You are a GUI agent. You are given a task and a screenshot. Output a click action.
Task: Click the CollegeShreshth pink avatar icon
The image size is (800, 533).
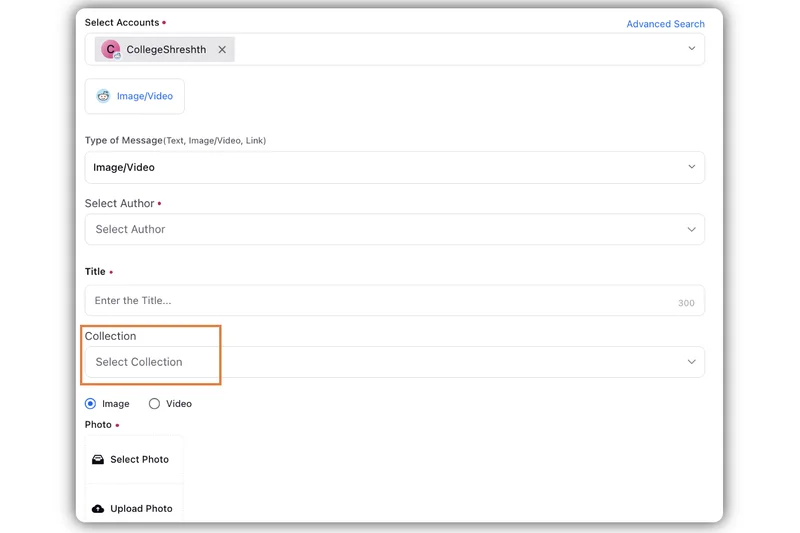coord(110,50)
